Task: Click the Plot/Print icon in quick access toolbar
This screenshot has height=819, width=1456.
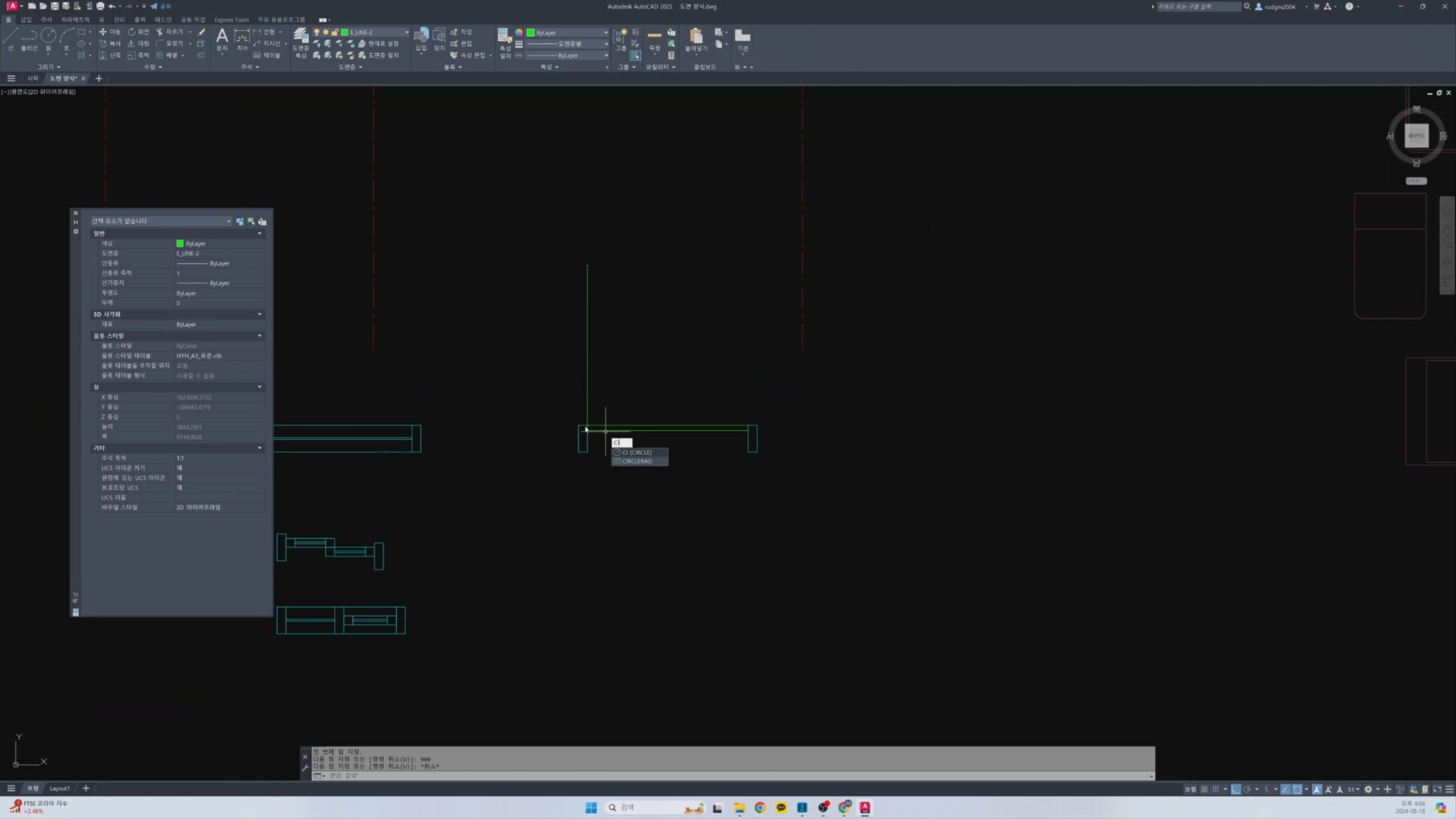Action: [100, 6]
